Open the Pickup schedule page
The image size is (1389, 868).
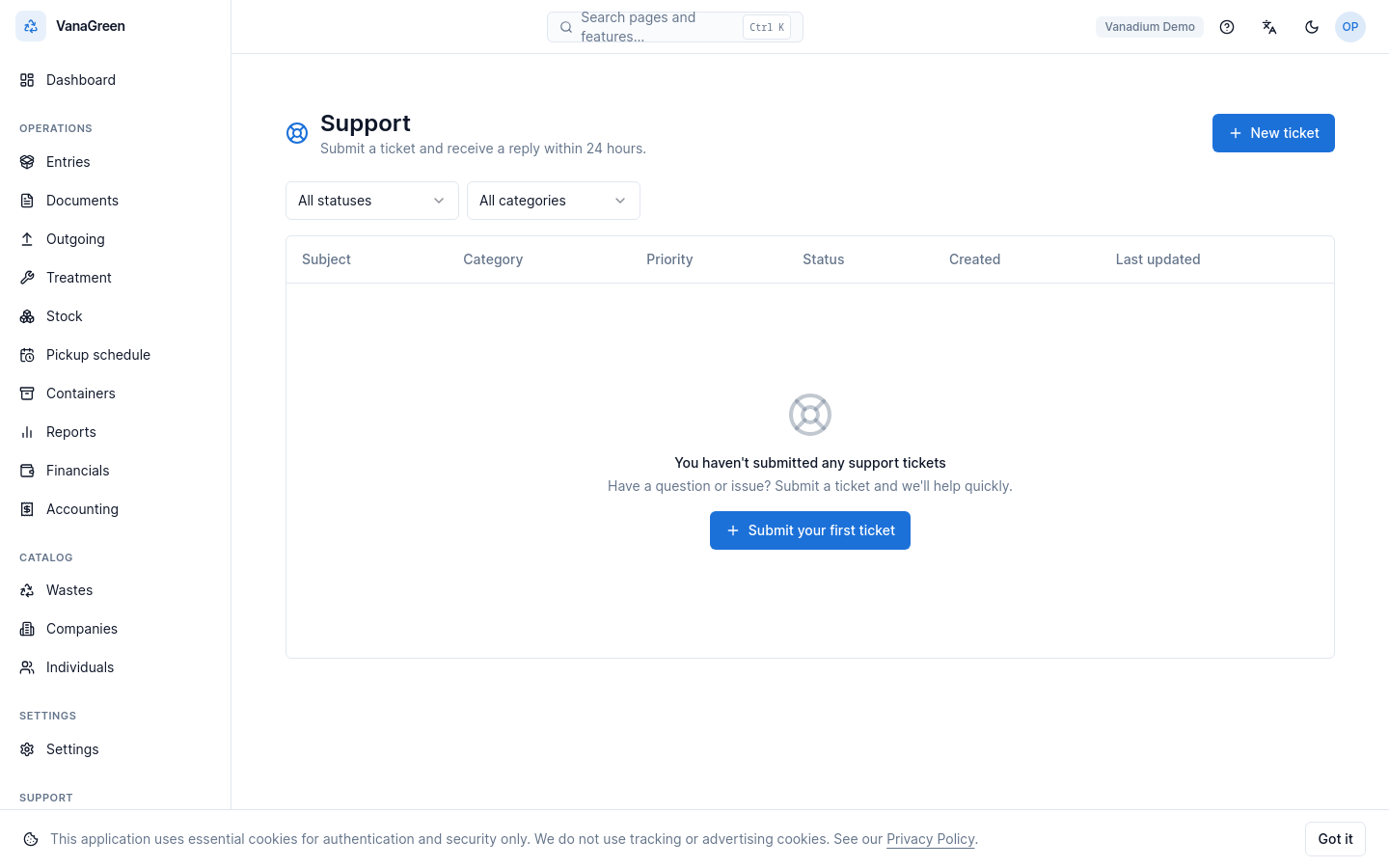click(x=116, y=355)
